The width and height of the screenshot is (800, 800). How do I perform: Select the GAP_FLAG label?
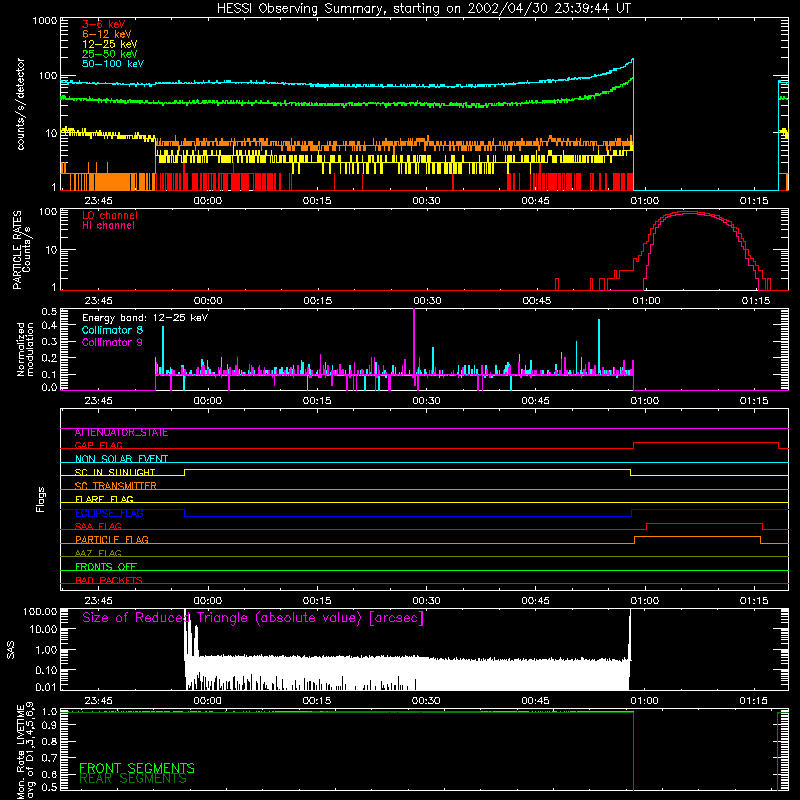click(98, 445)
